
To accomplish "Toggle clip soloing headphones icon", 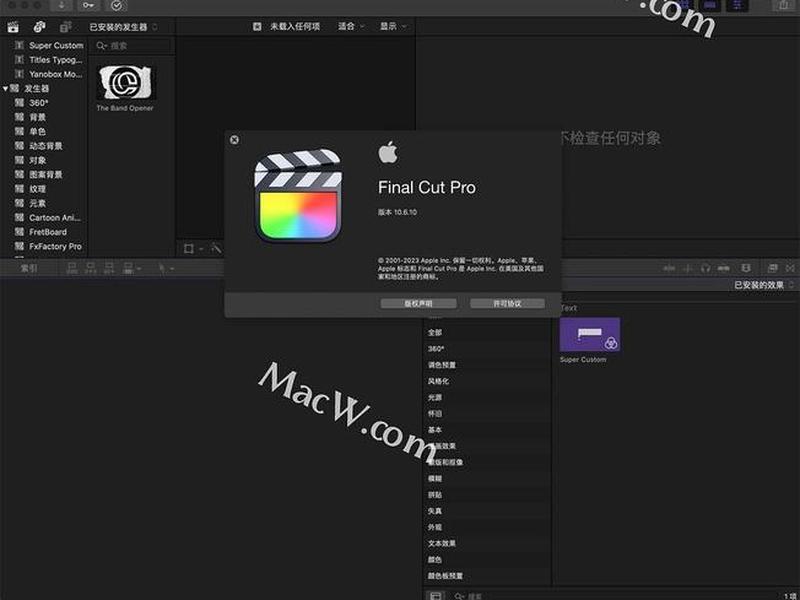I will pyautogui.click(x=706, y=268).
